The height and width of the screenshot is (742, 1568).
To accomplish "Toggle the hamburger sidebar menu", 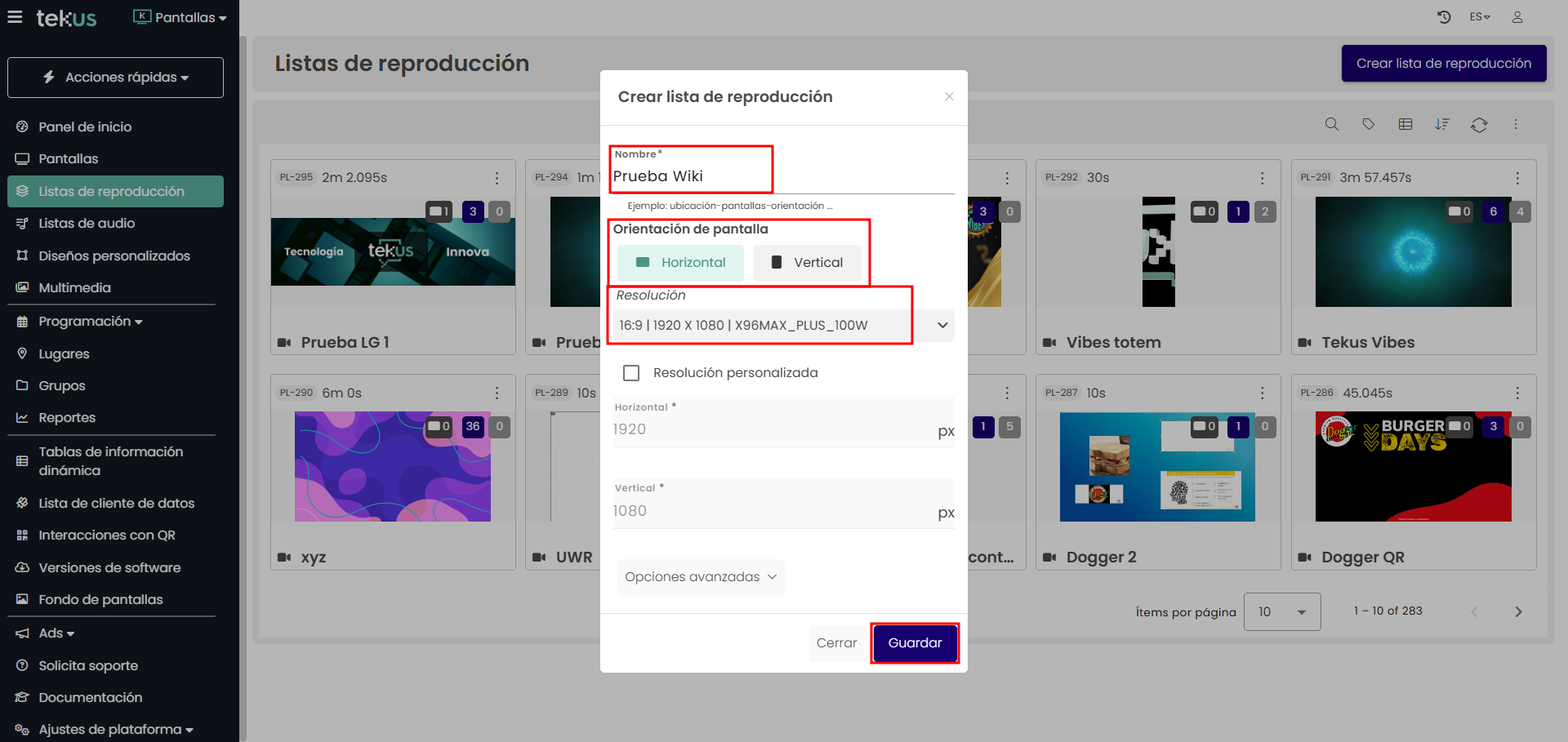I will pos(15,17).
